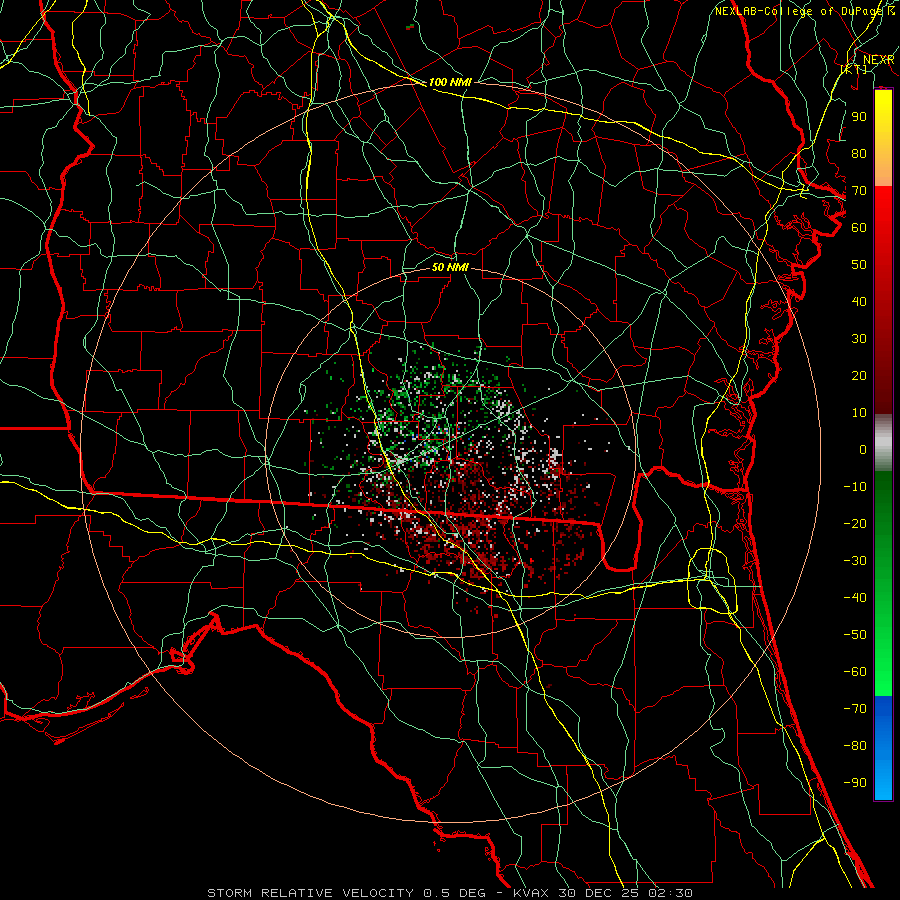This screenshot has height=900, width=900.
Task: Pick the blue bottom segment of the color bar
Action: click(x=883, y=748)
